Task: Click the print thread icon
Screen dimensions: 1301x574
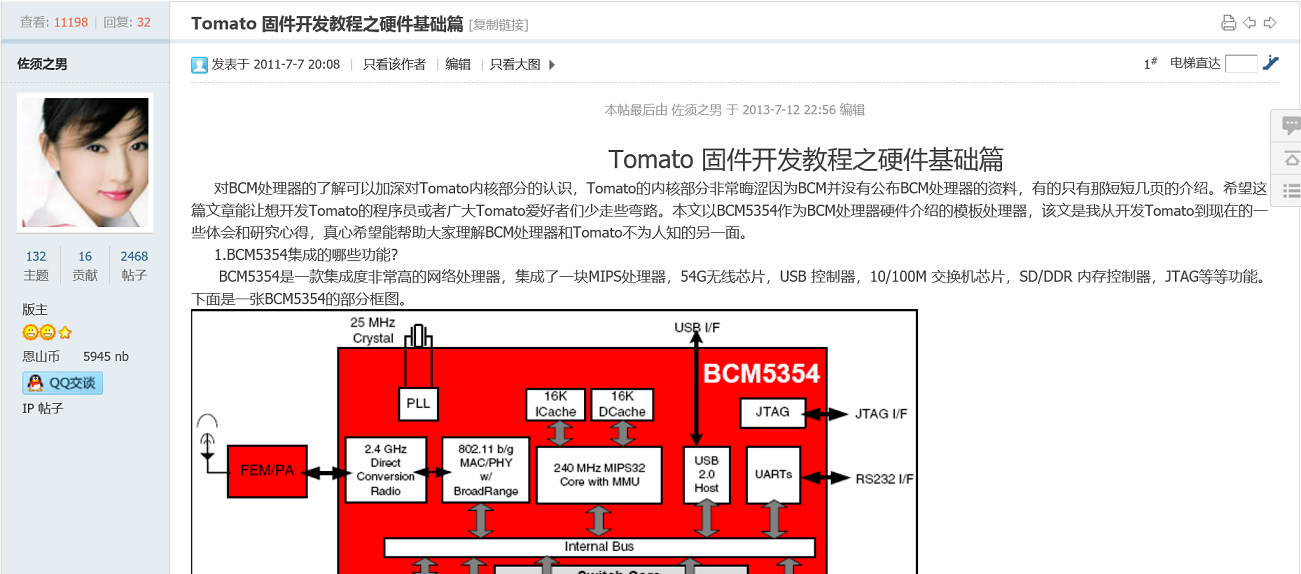Action: tap(1228, 23)
